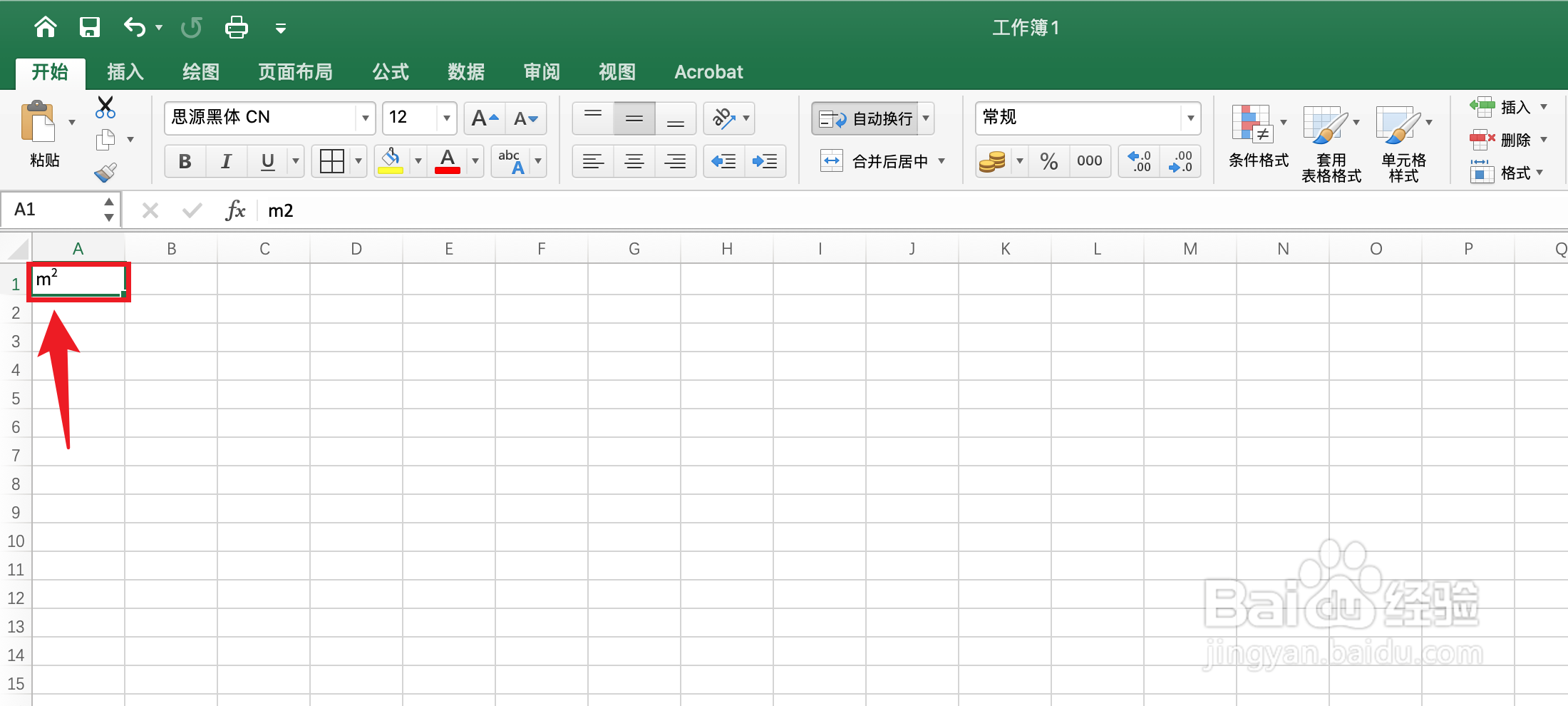This screenshot has width=1568, height=706.
Task: Set middle vertical alignment
Action: [x=634, y=118]
